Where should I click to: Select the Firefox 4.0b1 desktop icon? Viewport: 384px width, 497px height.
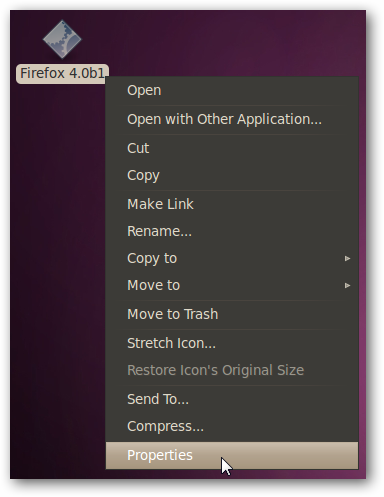click(x=62, y=39)
